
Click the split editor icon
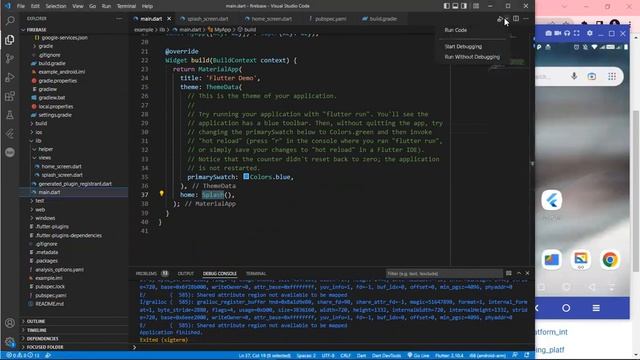pyautogui.click(x=516, y=19)
